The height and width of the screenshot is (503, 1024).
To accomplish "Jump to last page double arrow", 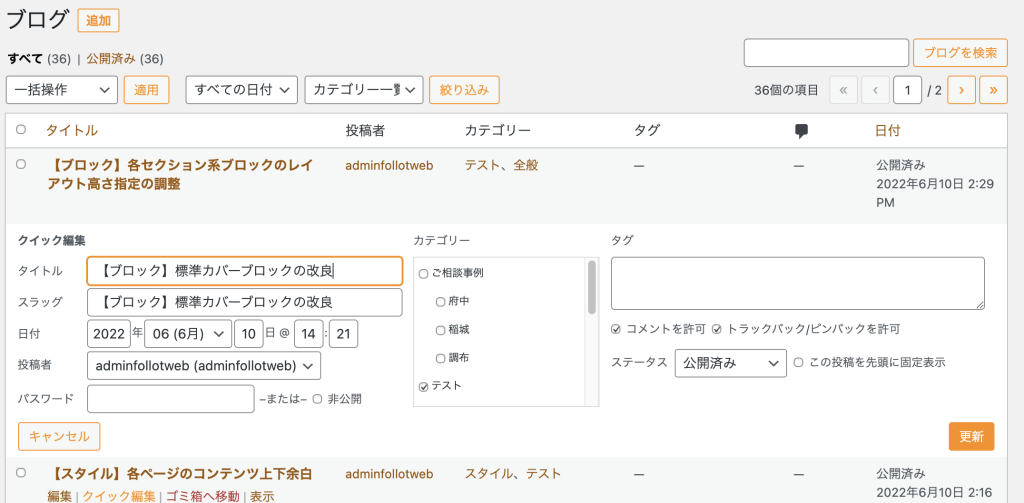I will pos(993,90).
